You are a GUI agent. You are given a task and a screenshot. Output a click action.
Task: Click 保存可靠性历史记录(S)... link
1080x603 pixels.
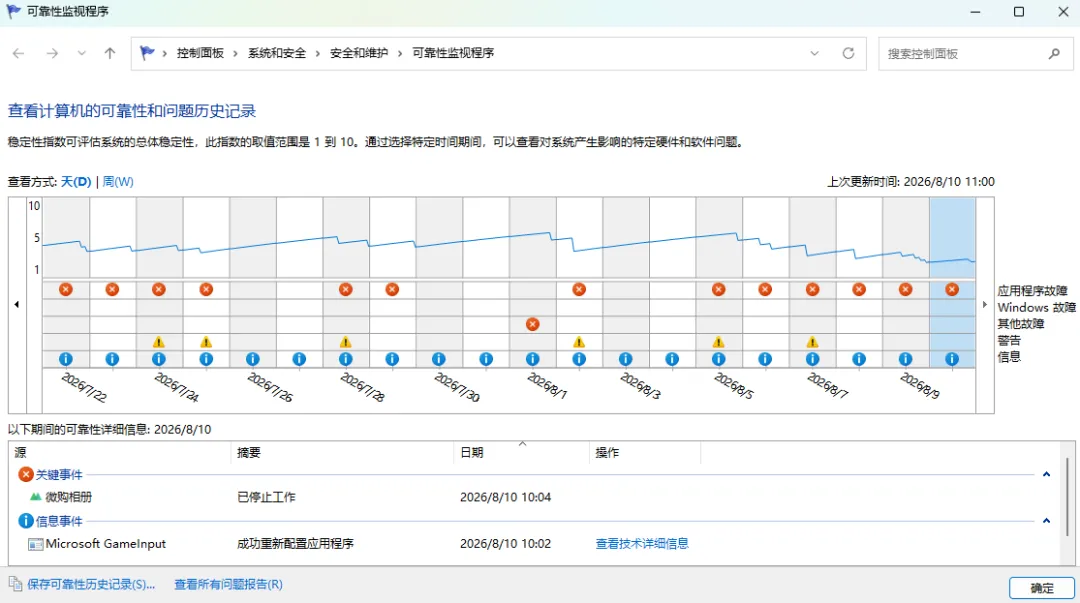tap(91, 584)
